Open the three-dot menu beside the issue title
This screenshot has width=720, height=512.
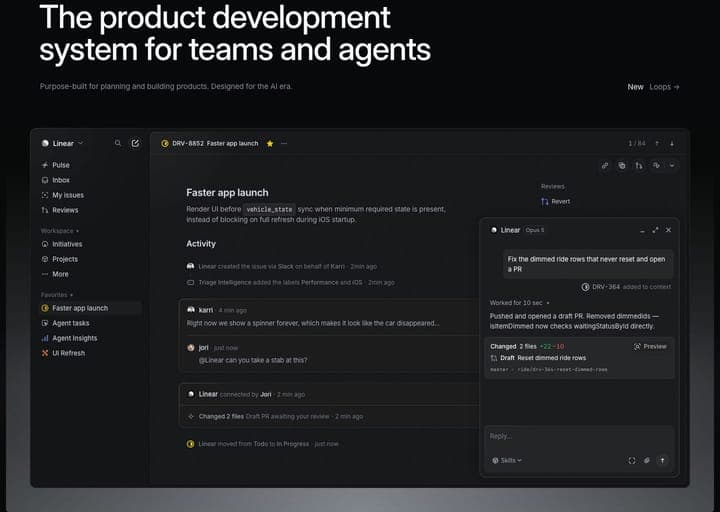[x=284, y=143]
